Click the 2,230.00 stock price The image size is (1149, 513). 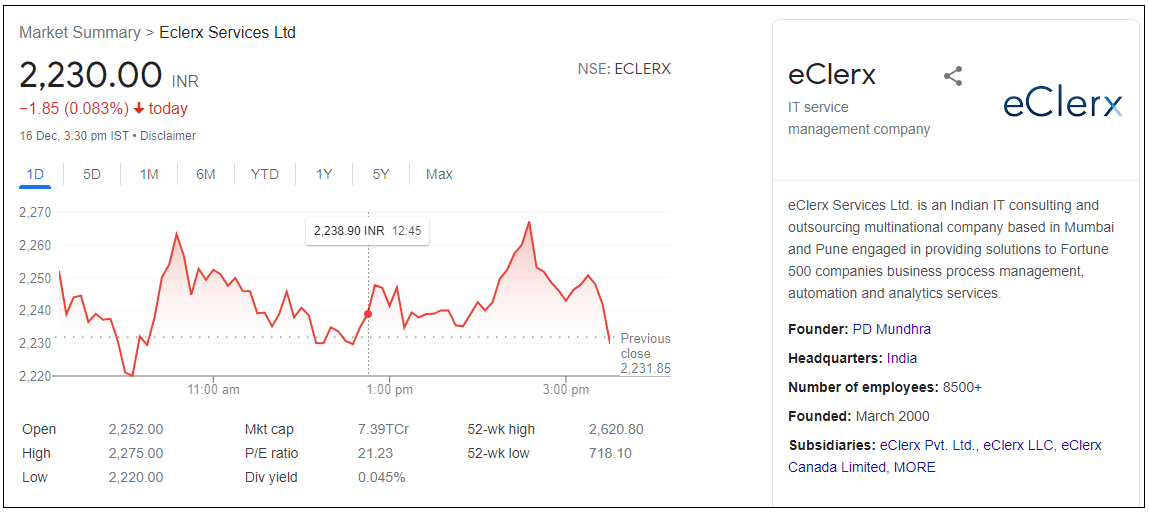[91, 75]
